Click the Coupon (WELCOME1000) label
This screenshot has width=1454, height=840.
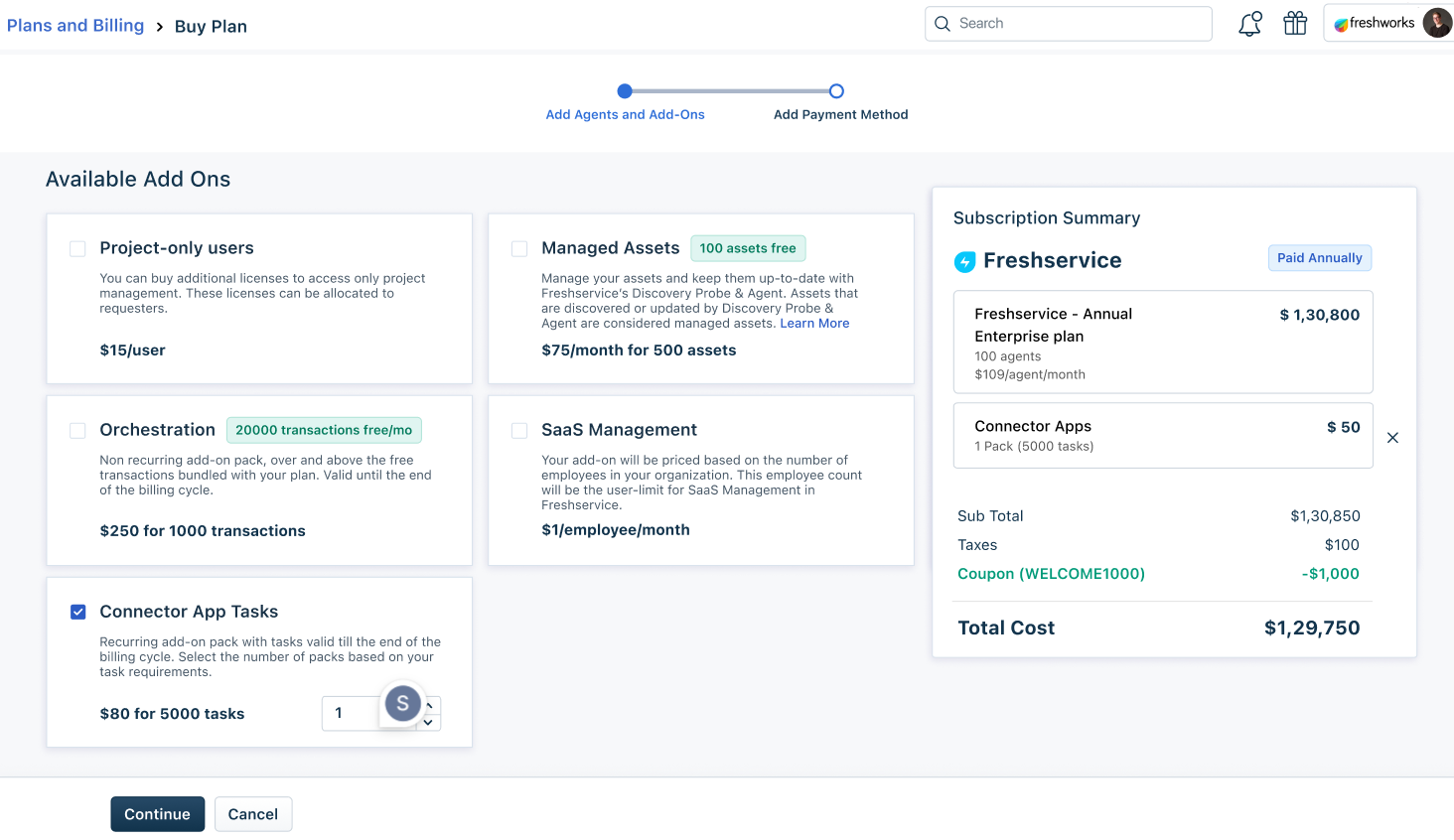(x=1051, y=574)
